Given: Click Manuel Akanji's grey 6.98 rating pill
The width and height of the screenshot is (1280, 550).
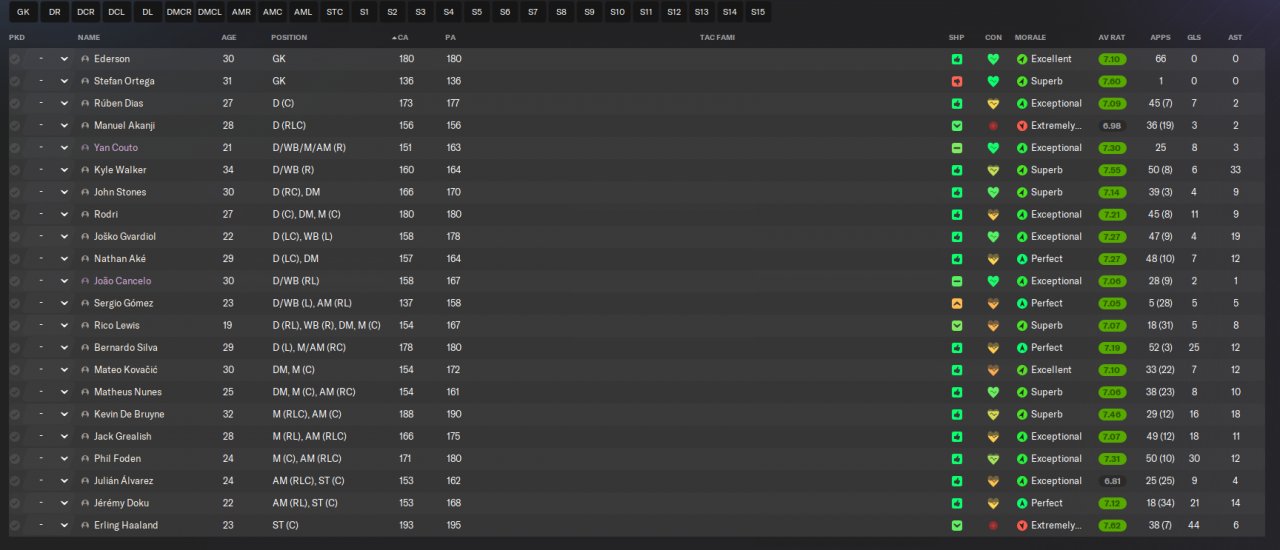Looking at the screenshot, I should click(x=1111, y=126).
